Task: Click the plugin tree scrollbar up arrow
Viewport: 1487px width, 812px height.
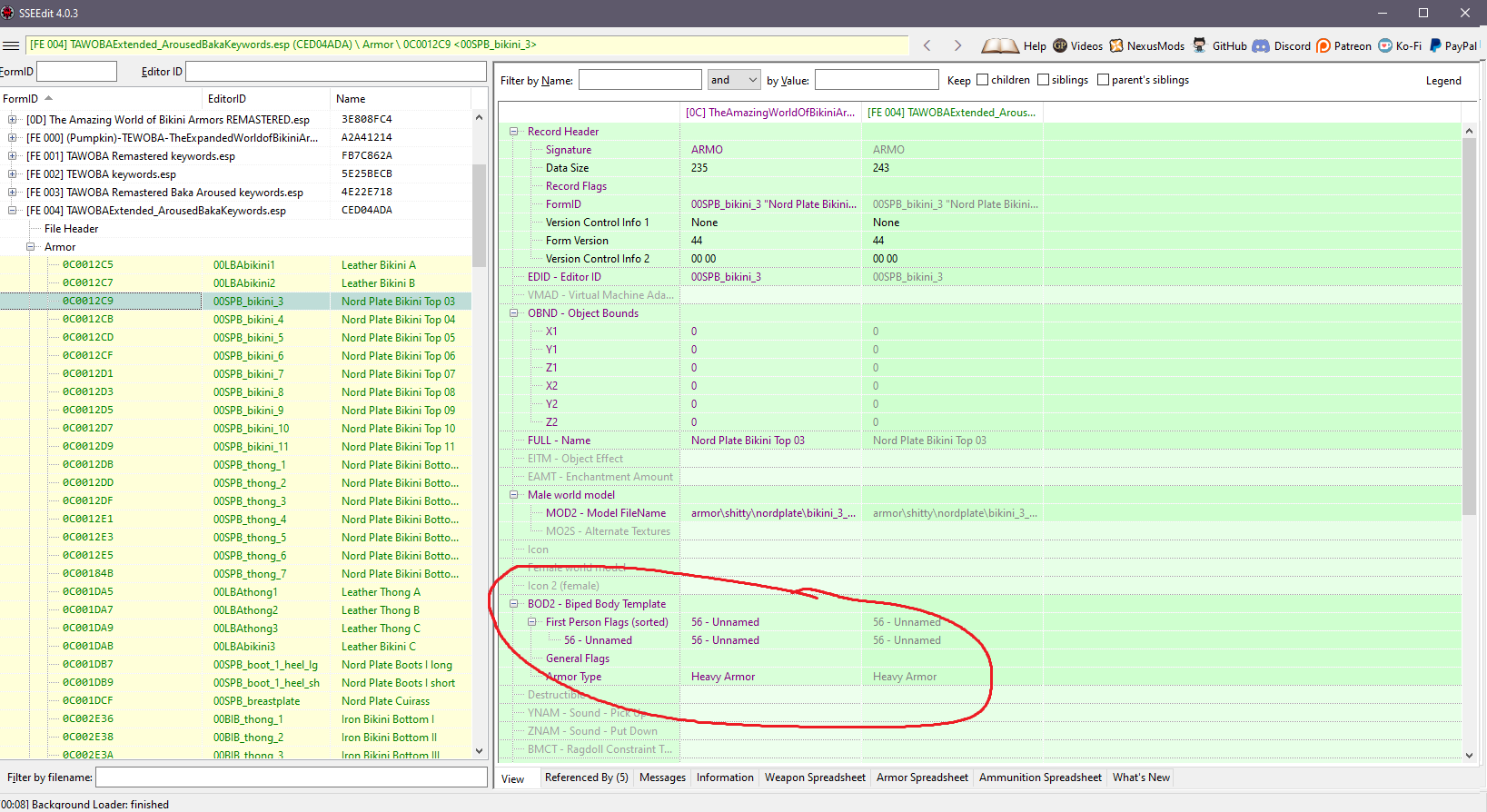Action: coord(479,117)
